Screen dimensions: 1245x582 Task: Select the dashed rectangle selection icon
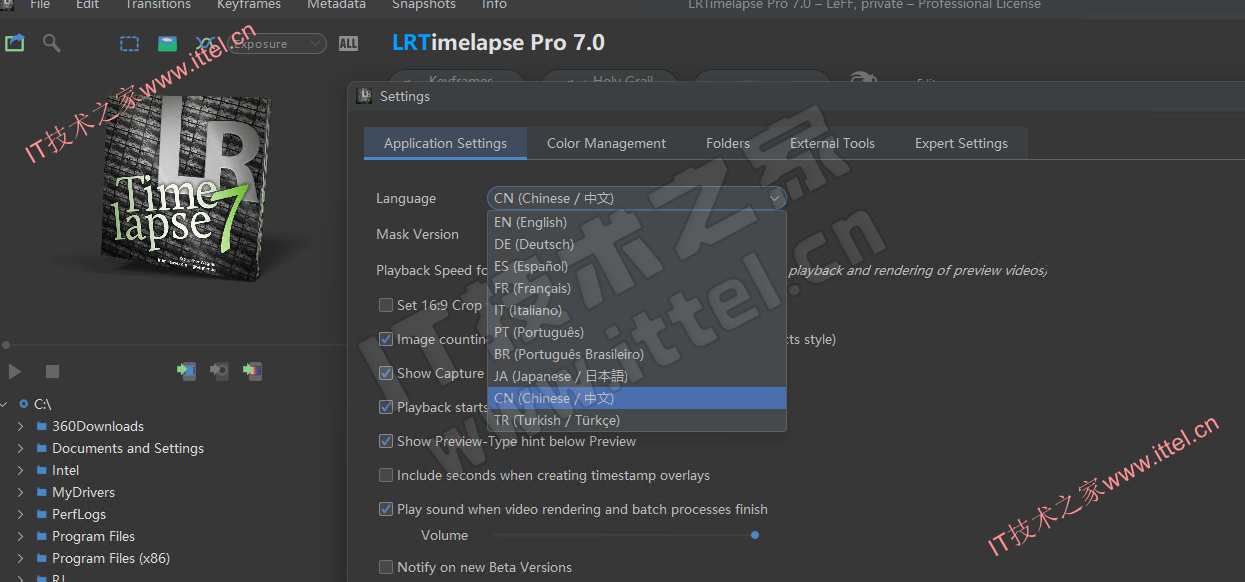click(130, 43)
